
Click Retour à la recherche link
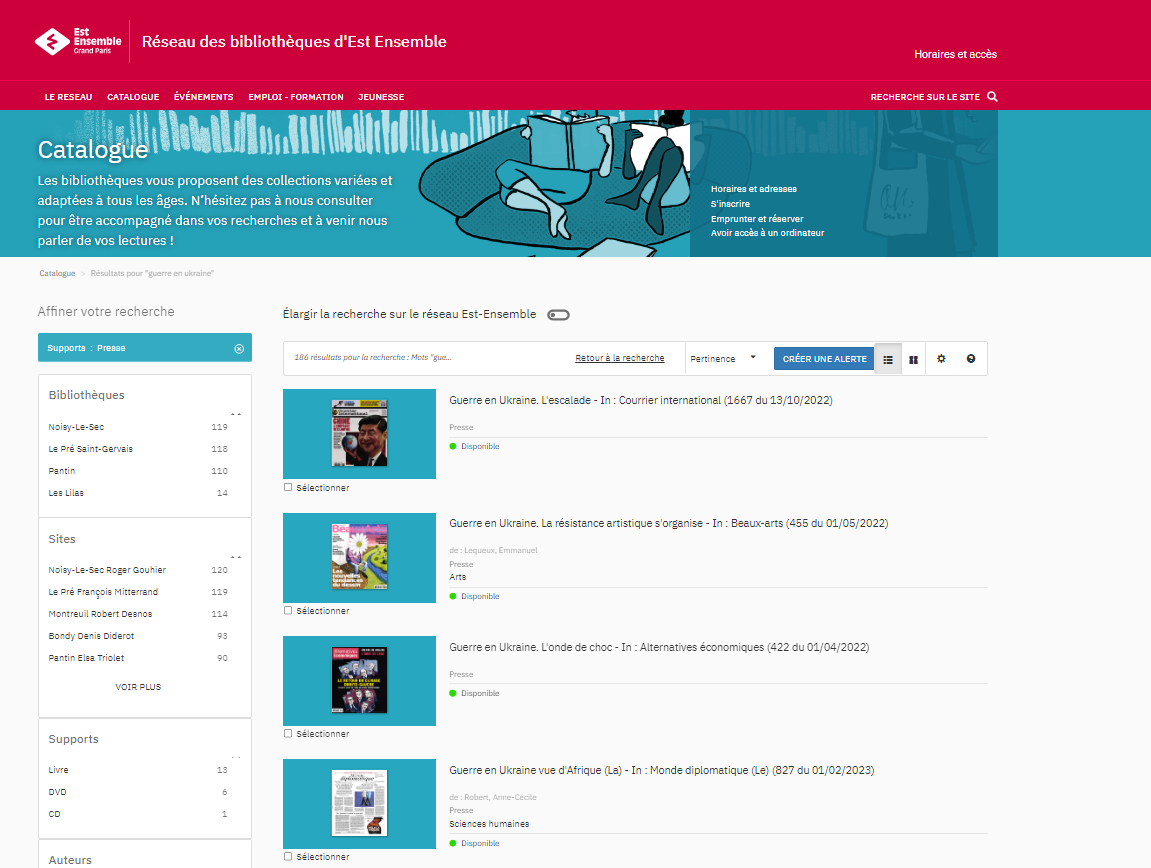point(620,358)
